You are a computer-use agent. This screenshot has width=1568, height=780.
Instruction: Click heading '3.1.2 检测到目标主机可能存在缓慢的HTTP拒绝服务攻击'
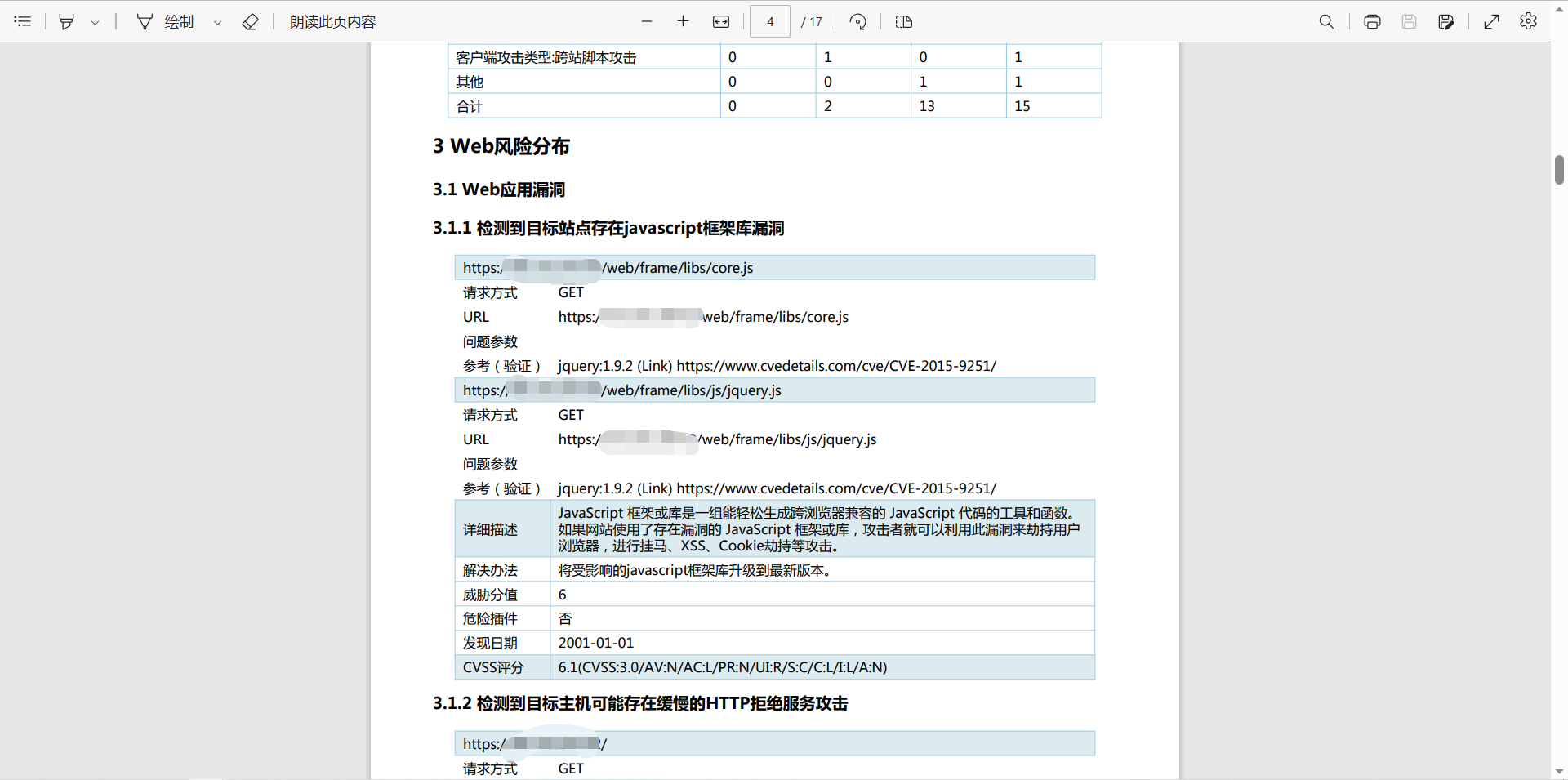pos(640,703)
